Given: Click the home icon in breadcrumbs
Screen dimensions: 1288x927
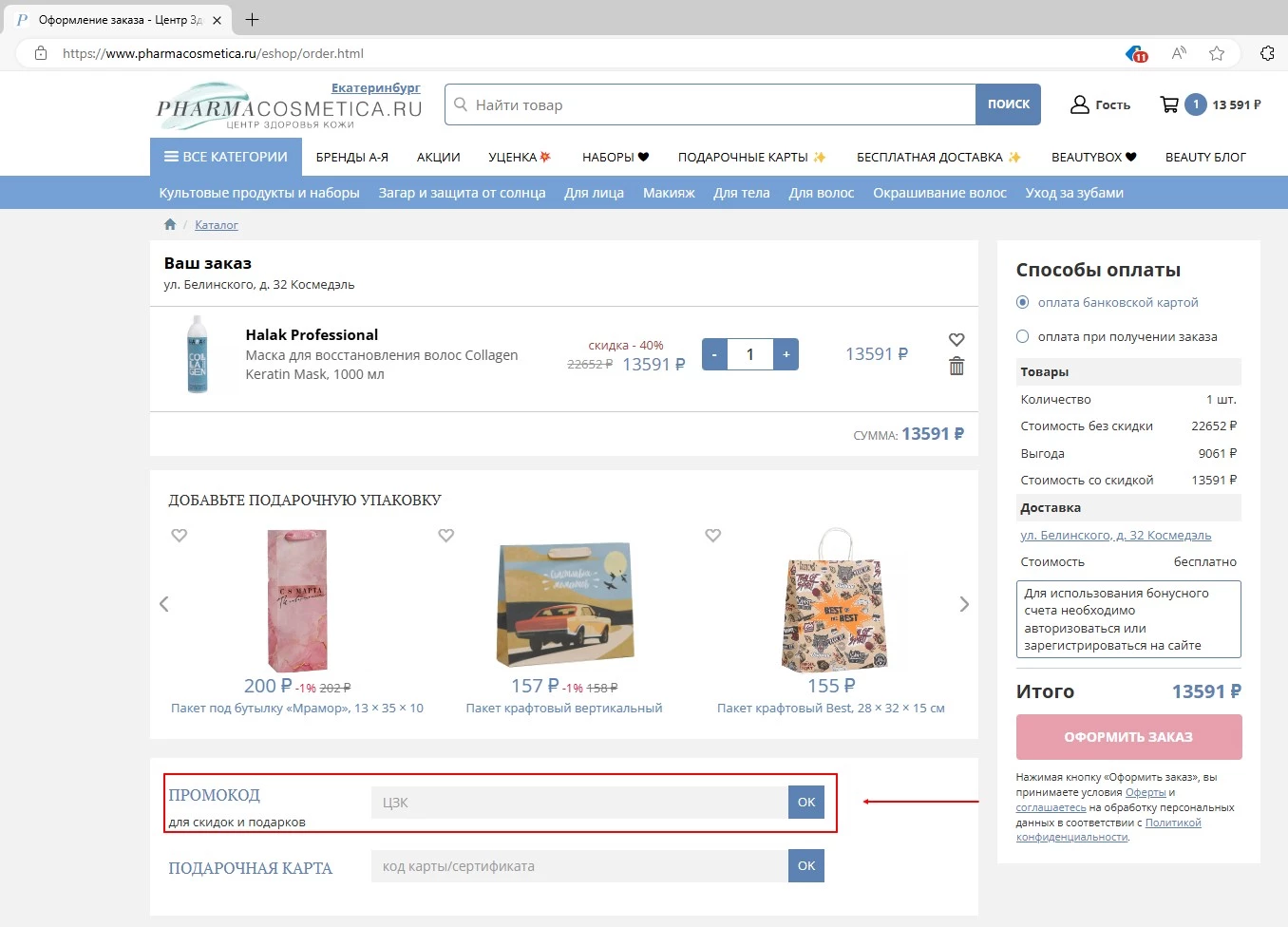Looking at the screenshot, I should pyautogui.click(x=170, y=225).
